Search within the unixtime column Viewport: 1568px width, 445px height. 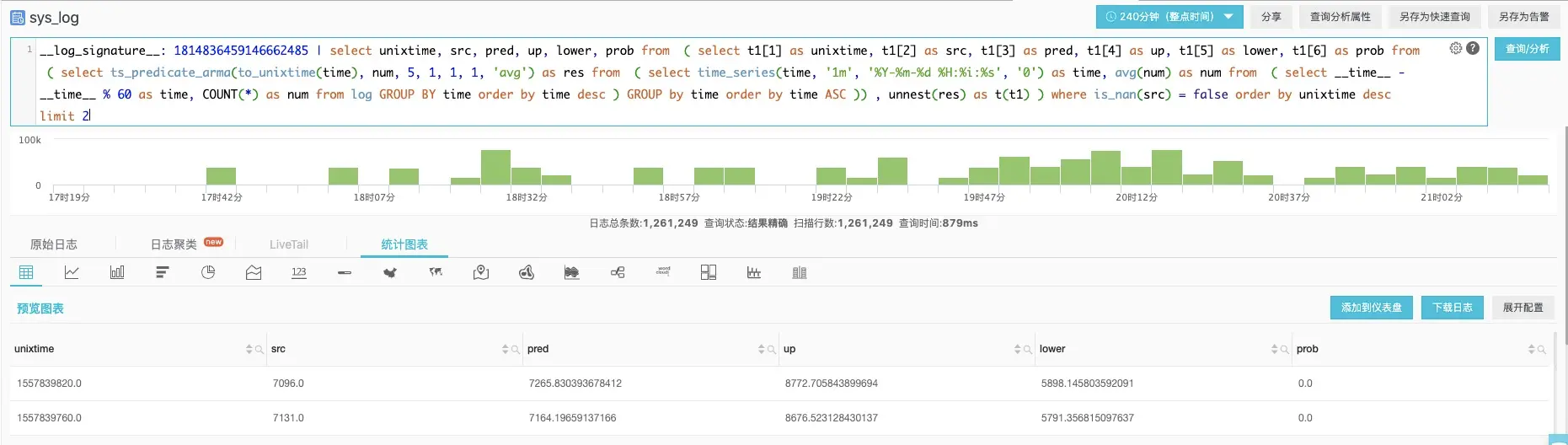260,349
